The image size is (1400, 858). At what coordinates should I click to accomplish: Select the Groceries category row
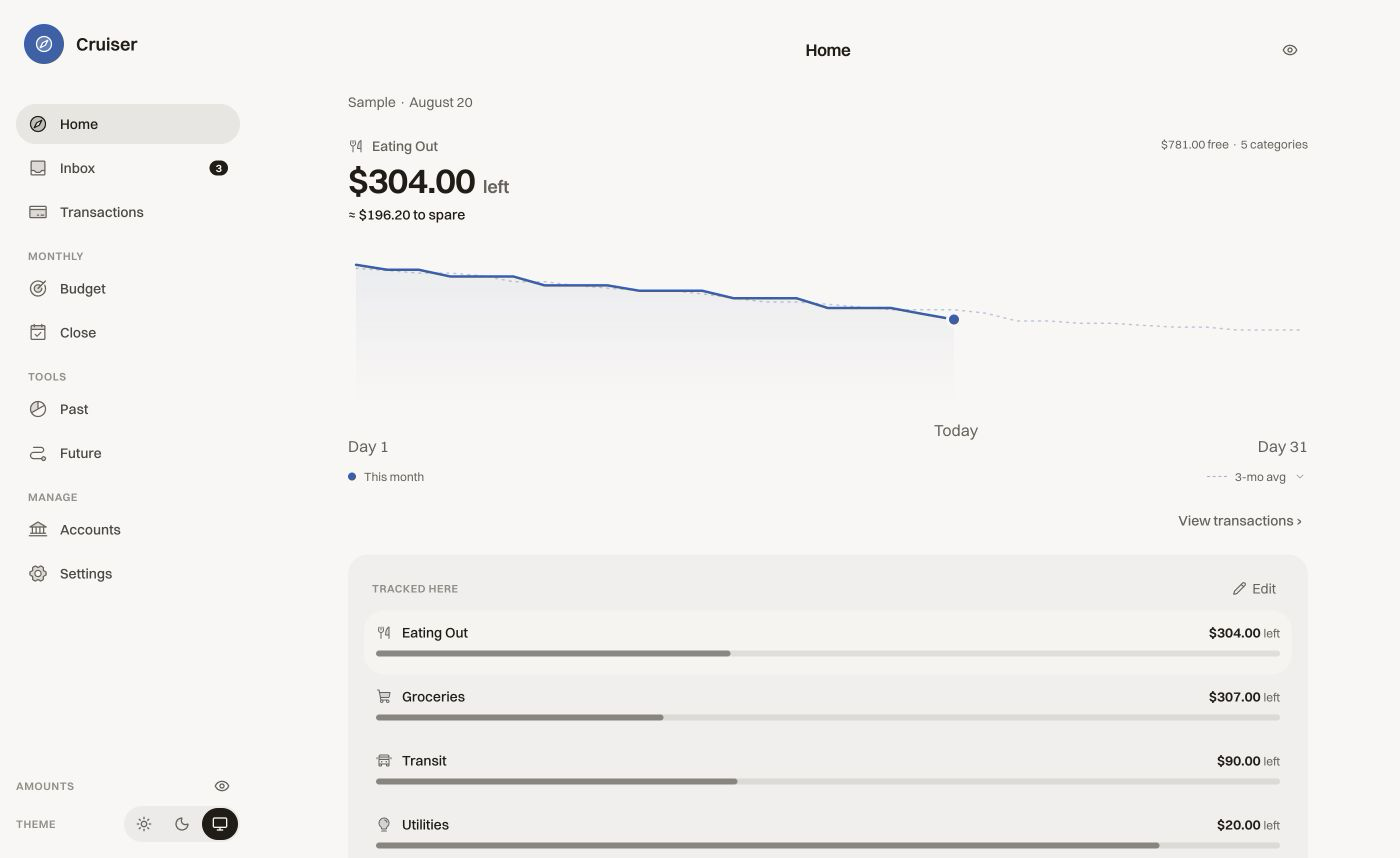click(828, 706)
